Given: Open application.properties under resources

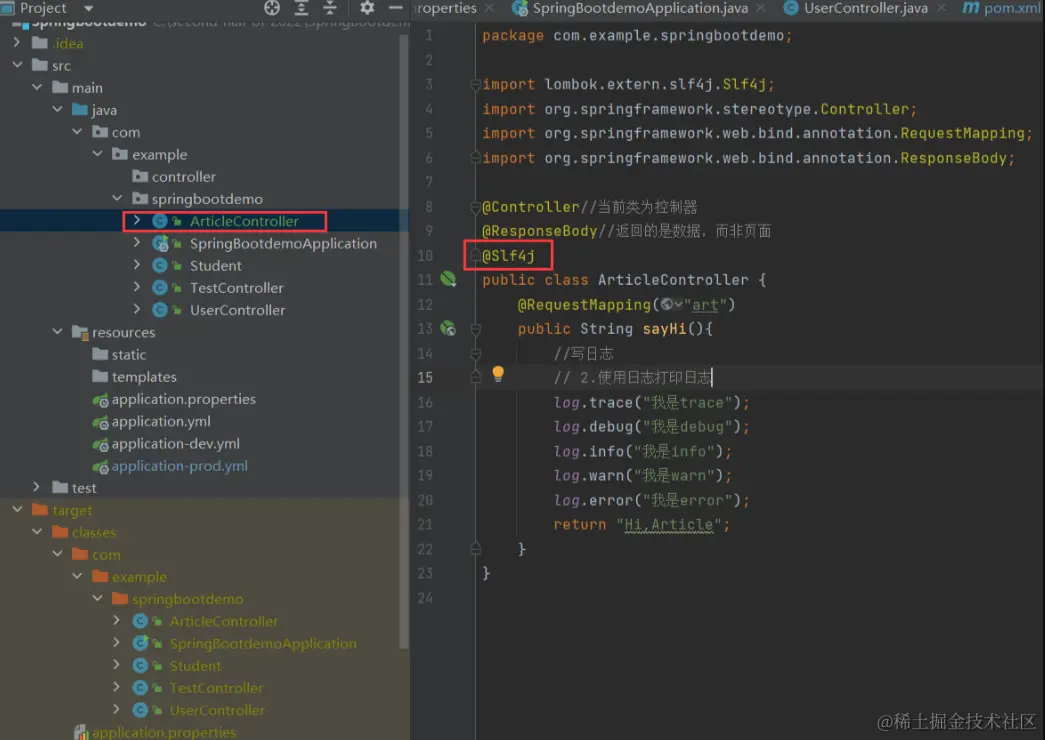Looking at the screenshot, I should [x=183, y=399].
